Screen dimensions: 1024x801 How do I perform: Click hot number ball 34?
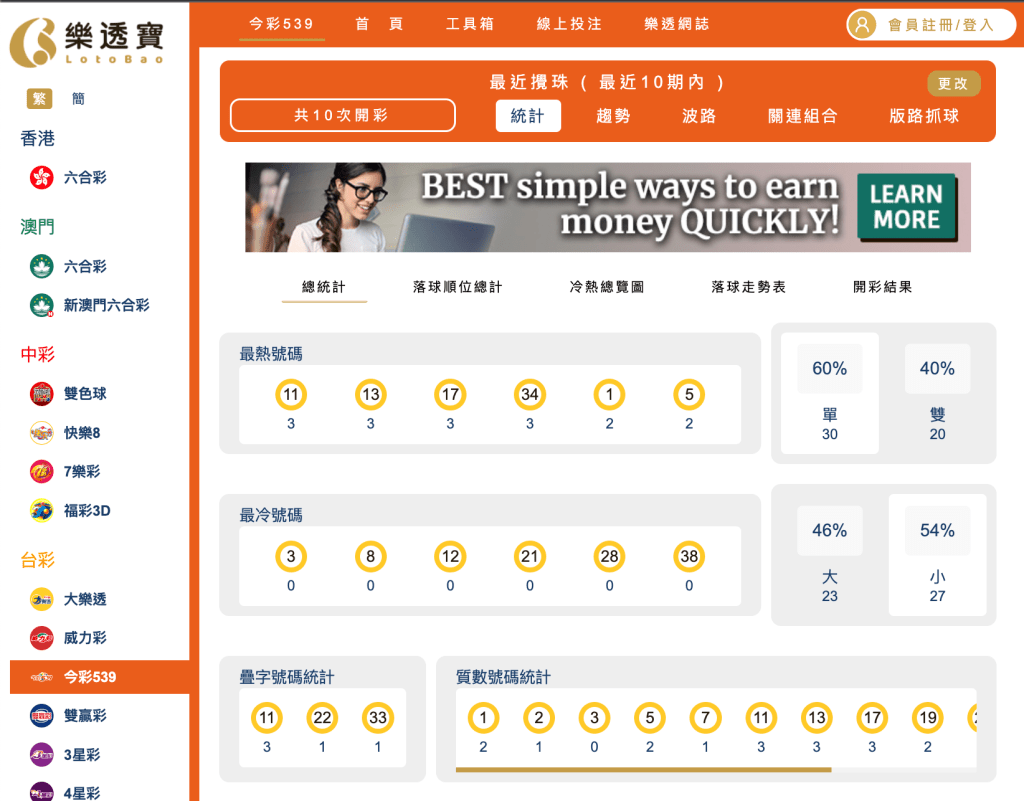coord(530,395)
